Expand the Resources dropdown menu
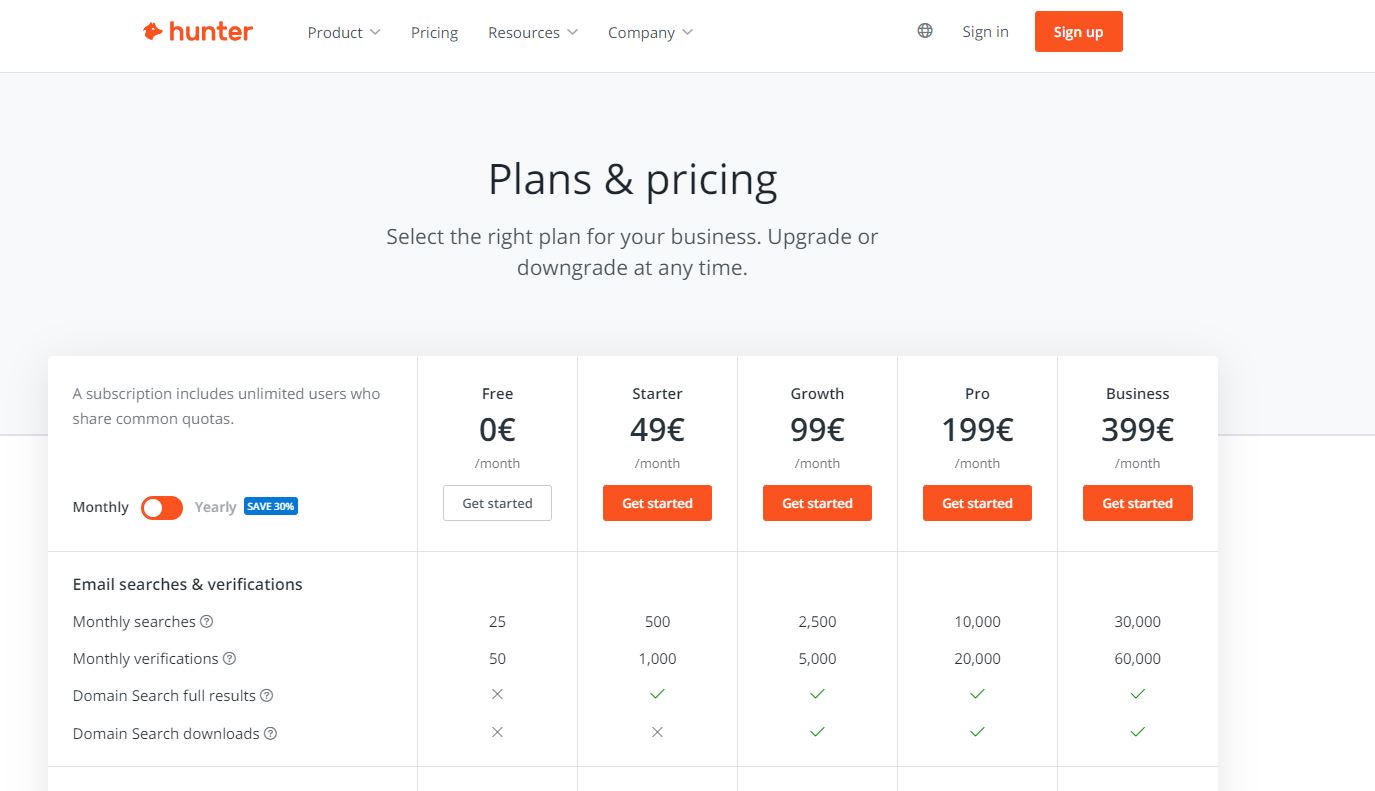This screenshot has width=1375, height=791. coord(533,32)
